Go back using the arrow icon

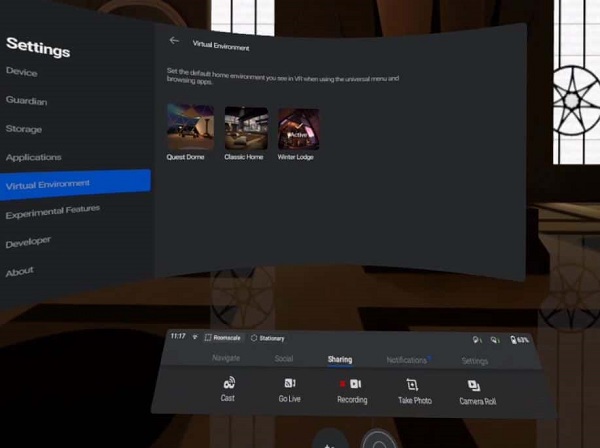pos(174,41)
